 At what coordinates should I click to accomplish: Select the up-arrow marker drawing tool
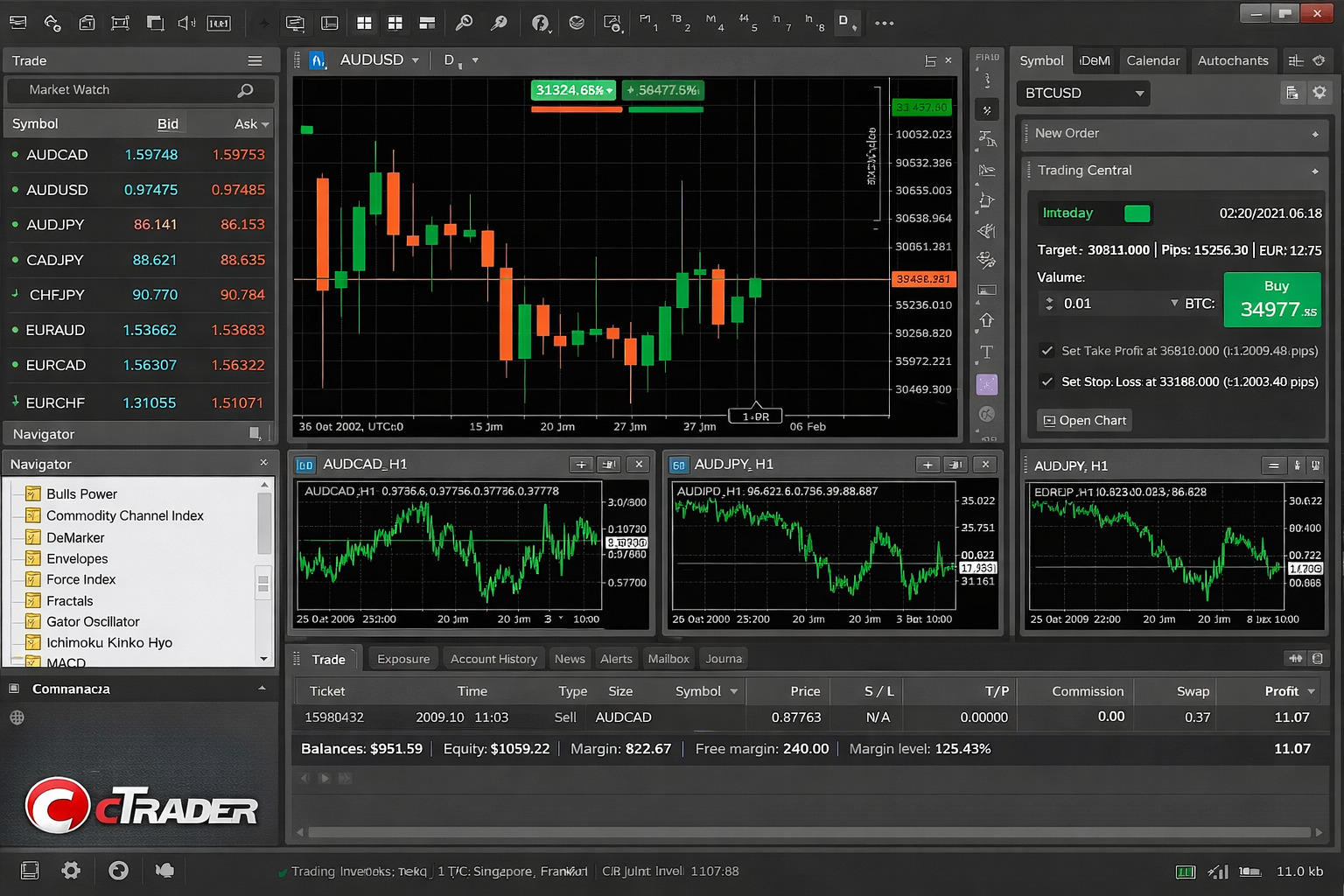986,321
